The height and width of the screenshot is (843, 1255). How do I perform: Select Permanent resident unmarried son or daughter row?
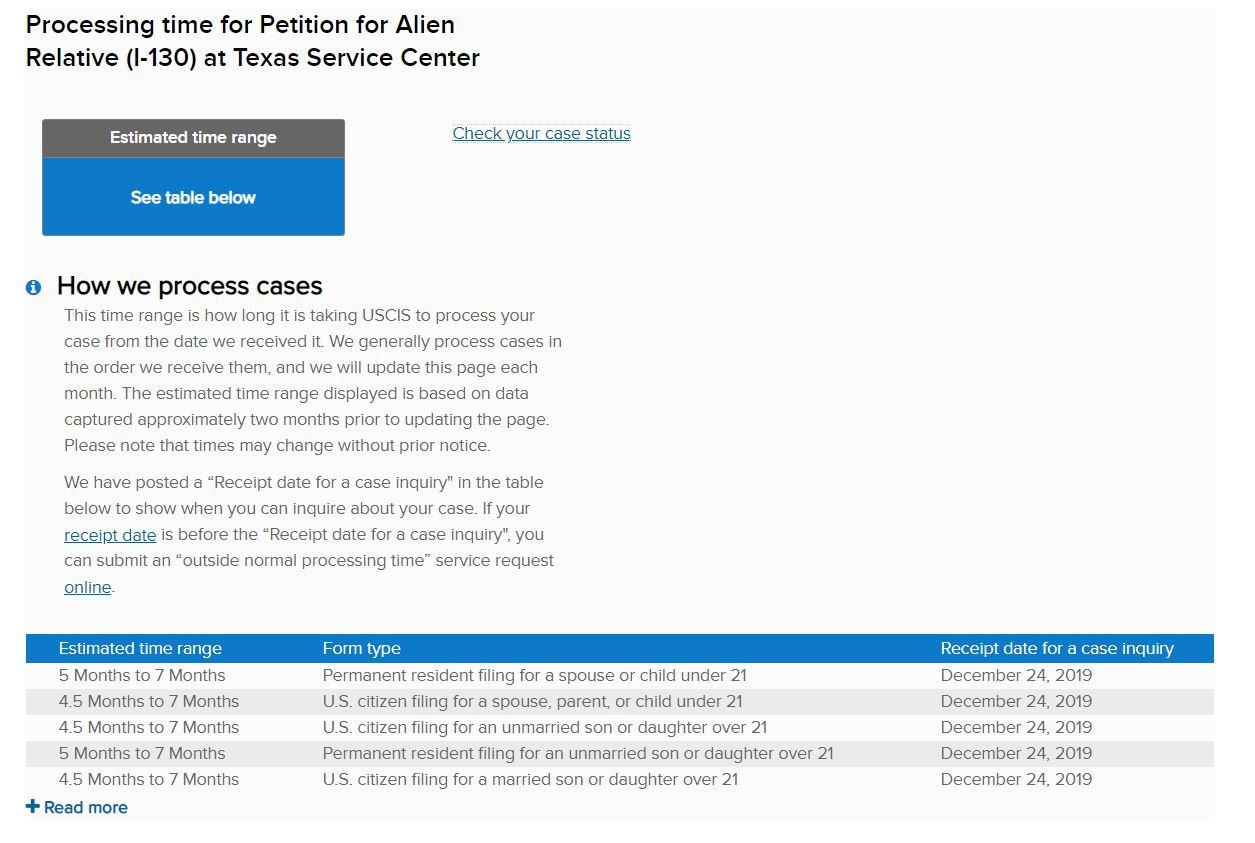pos(577,753)
